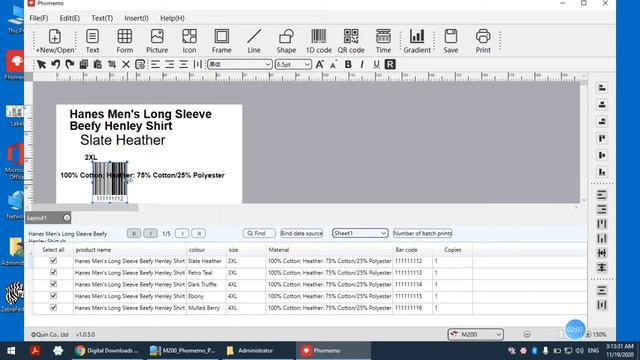Image resolution: width=640 pixels, height=360 pixels.
Task: Open the Sheet1 sheet selector
Action: tap(360, 233)
